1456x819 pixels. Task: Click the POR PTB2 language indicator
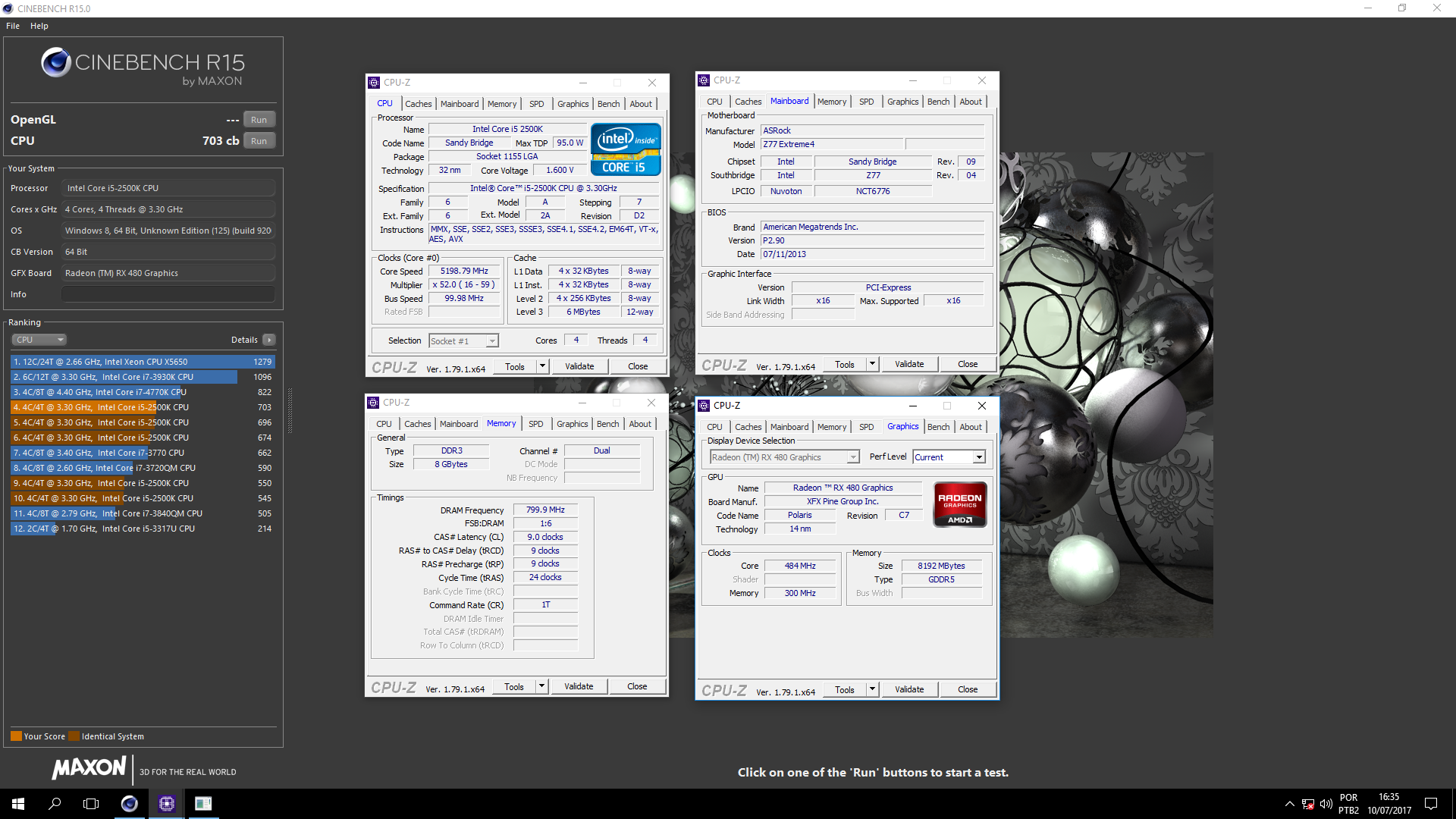click(x=1348, y=804)
